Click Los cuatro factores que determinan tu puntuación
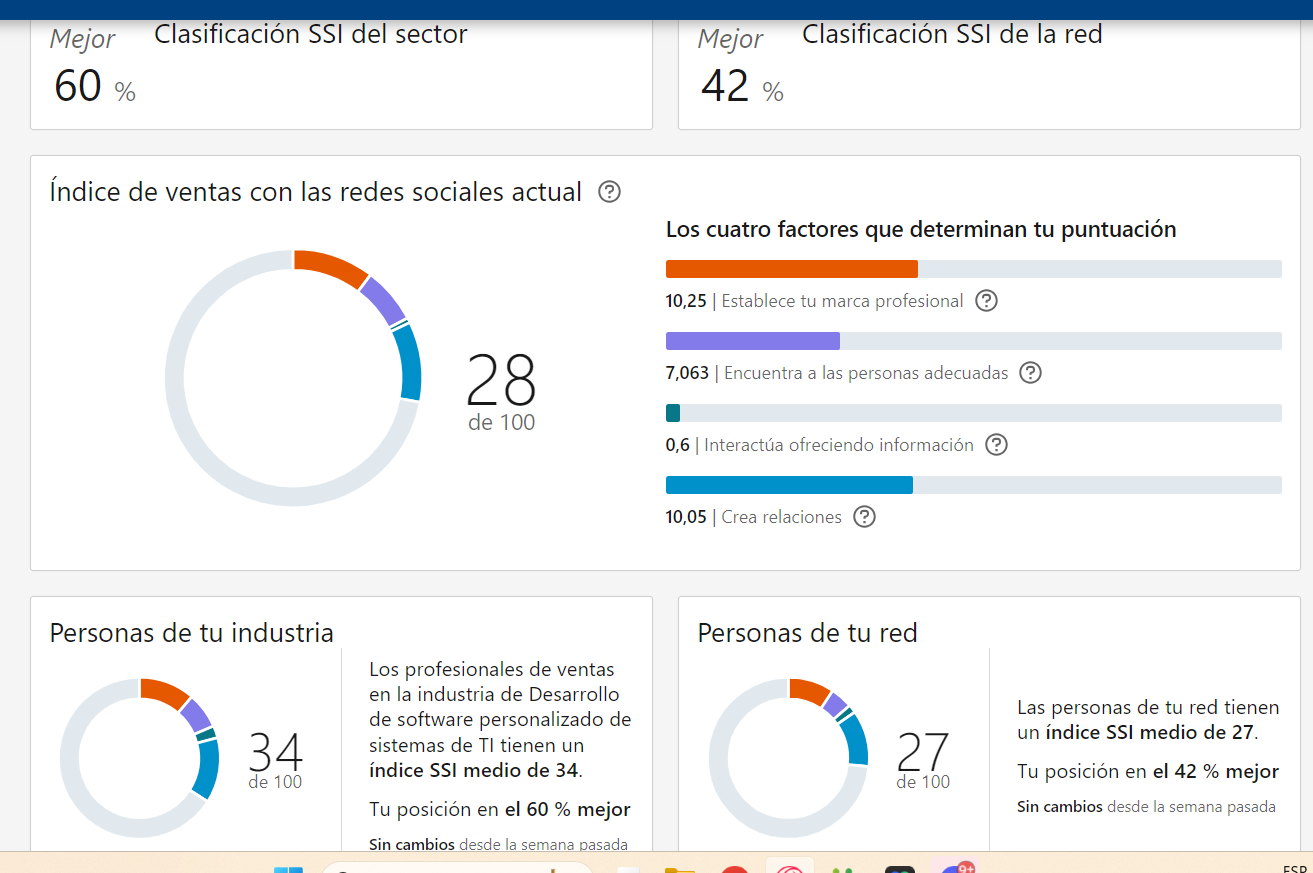This screenshot has height=873, width=1313. pos(921,230)
